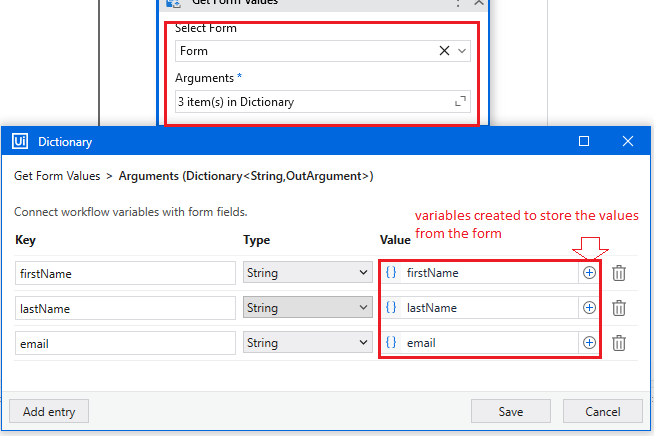656x437 pixels.
Task: Delete the lastName dictionary entry
Action: [619, 308]
